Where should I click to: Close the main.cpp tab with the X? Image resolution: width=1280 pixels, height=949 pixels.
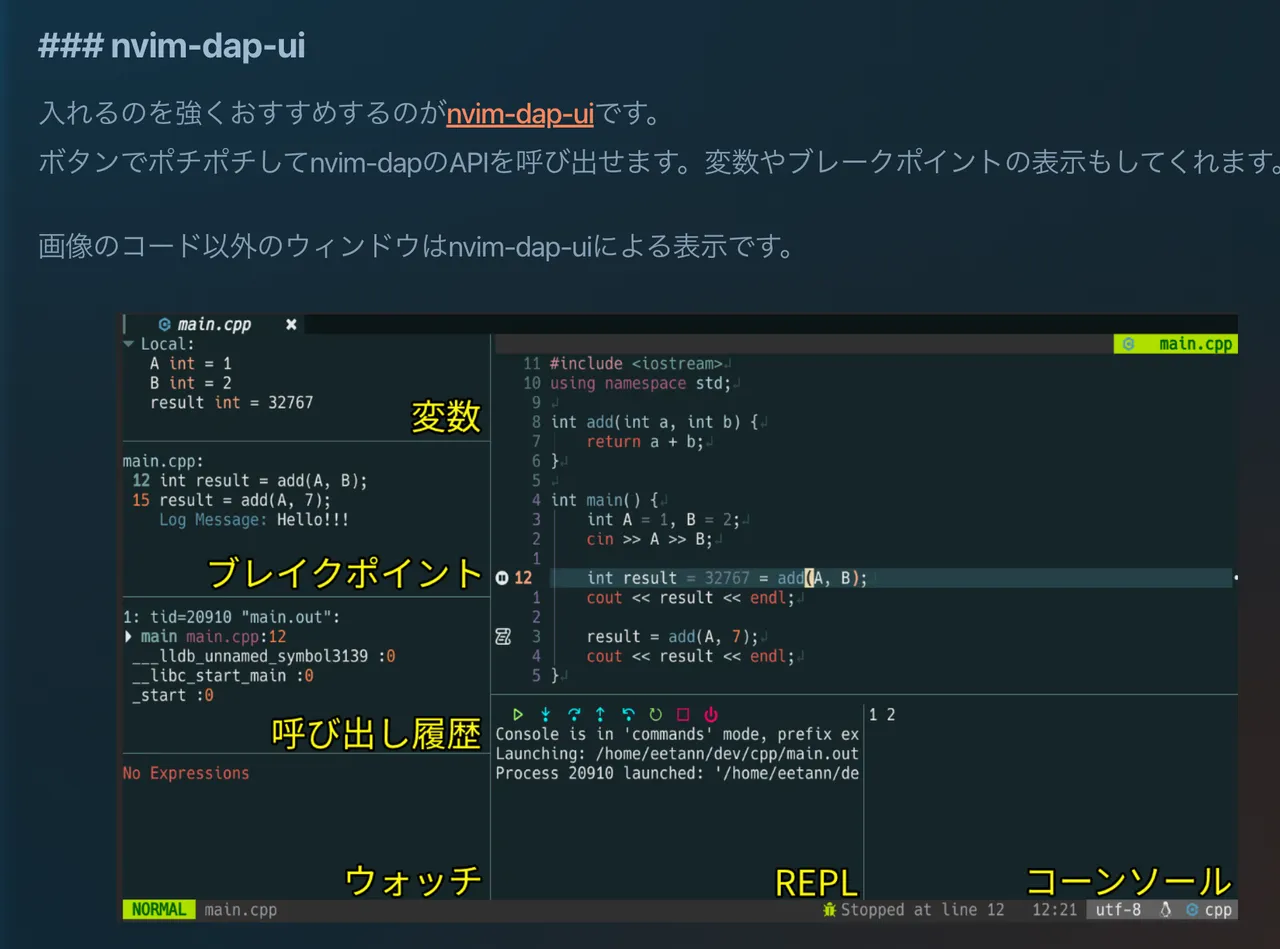coord(291,325)
